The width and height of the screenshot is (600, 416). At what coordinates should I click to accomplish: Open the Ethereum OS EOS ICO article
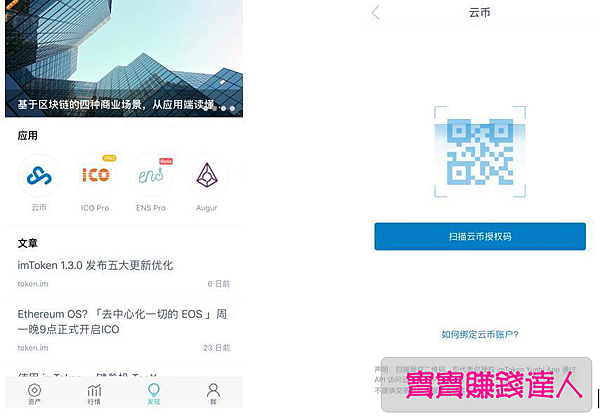click(122, 321)
